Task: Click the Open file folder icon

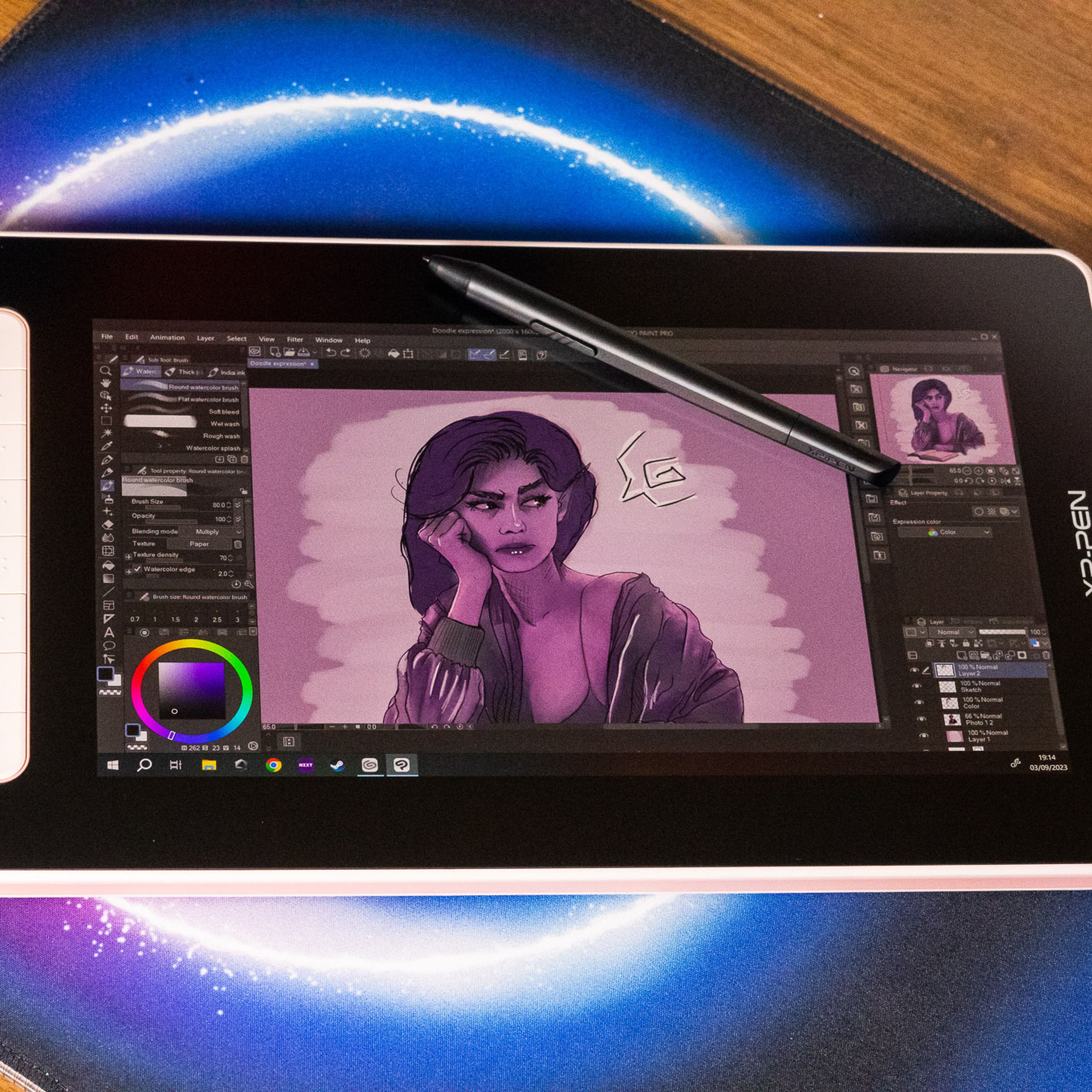Action: point(289,352)
